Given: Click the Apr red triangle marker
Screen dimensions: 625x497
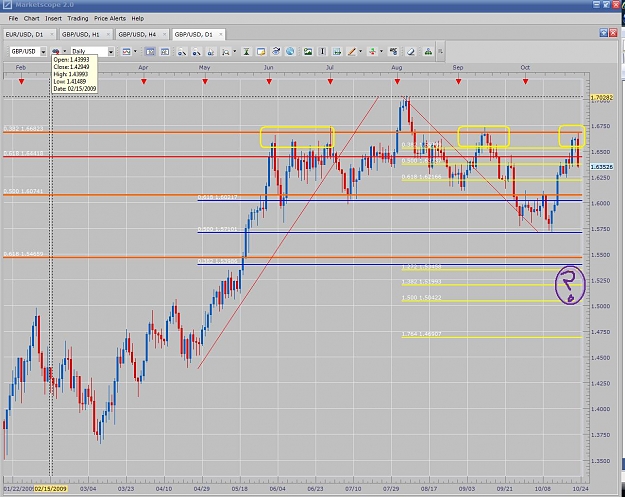Looking at the screenshot, I should [x=143, y=81].
